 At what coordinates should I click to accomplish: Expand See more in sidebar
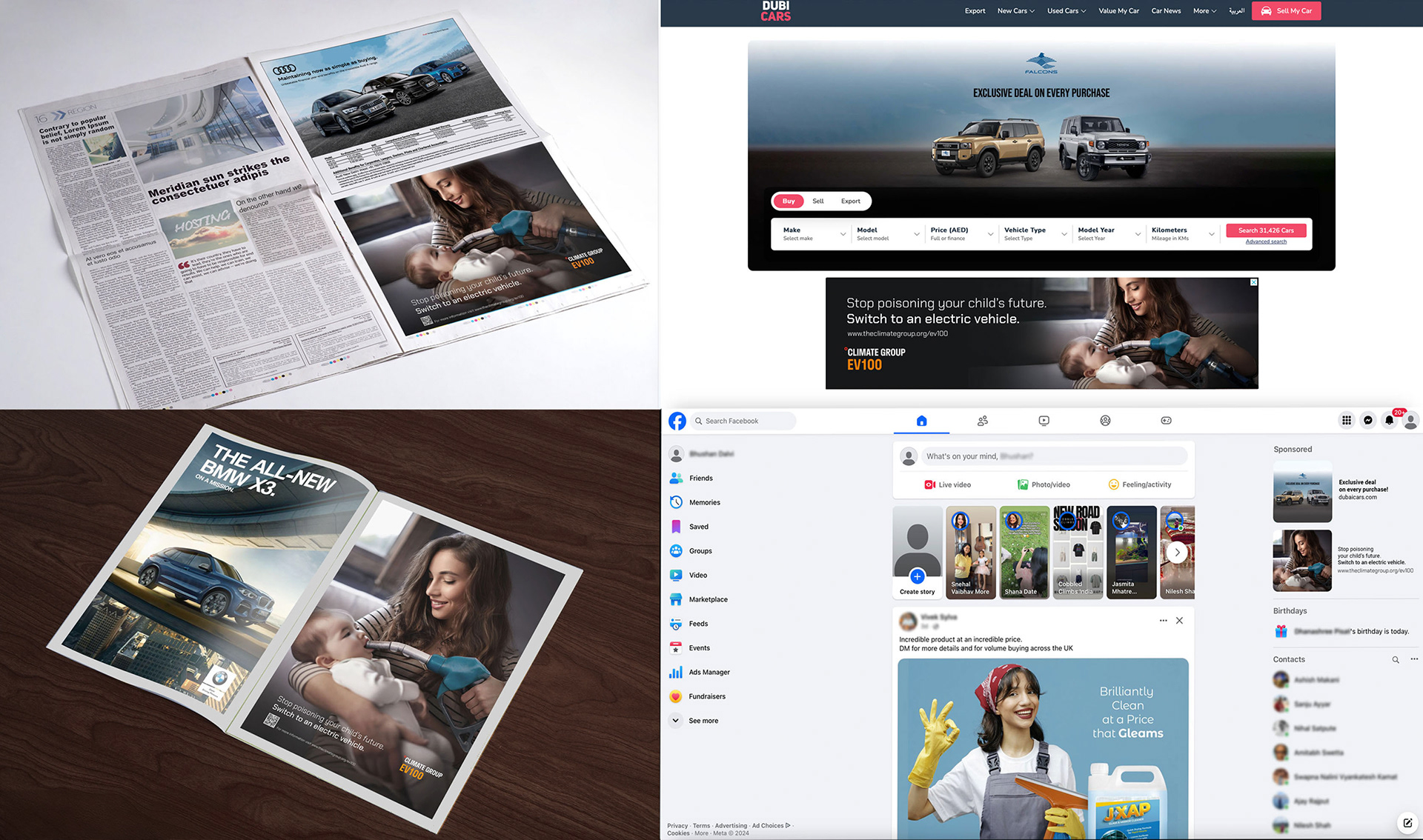tap(703, 721)
